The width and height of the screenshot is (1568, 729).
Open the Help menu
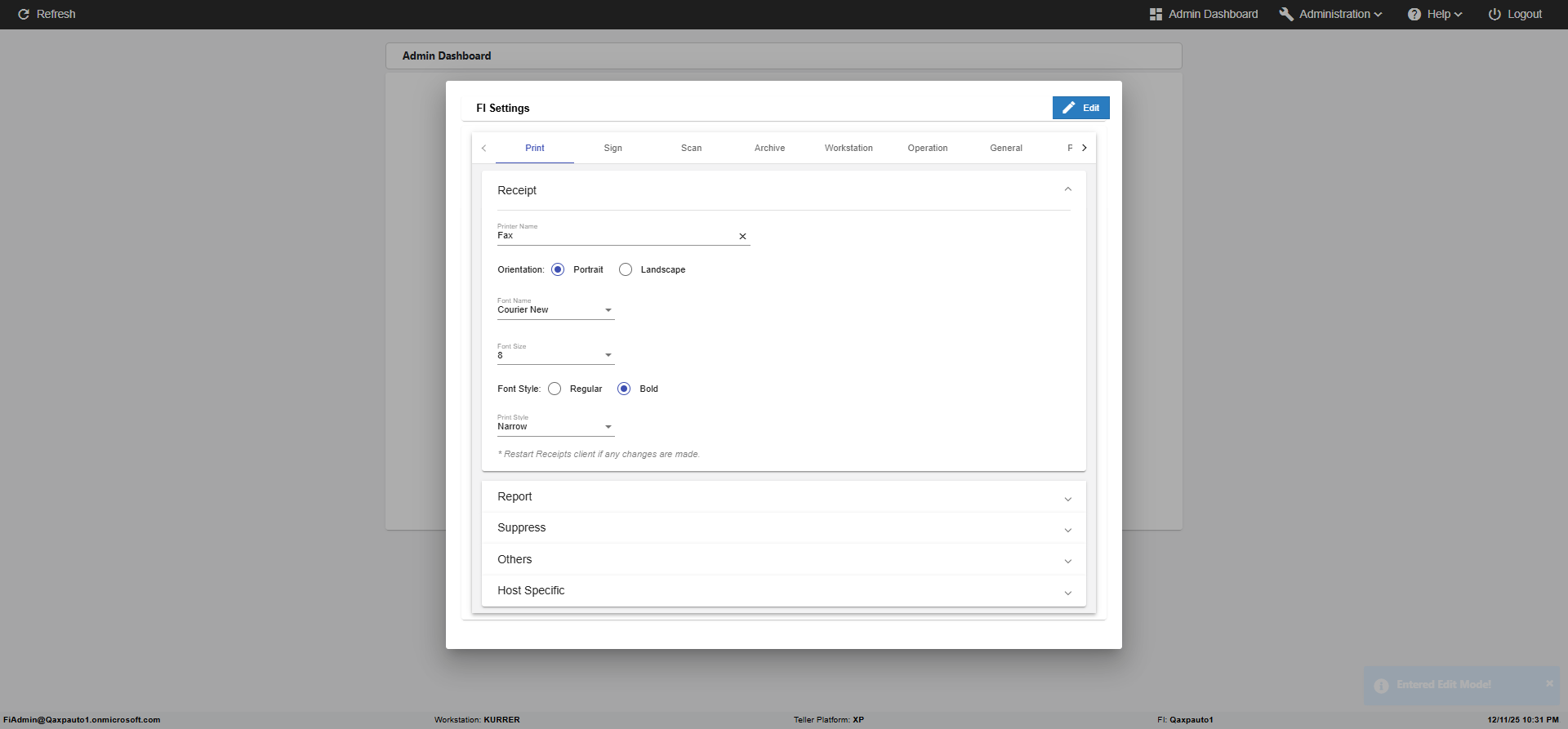point(1435,14)
